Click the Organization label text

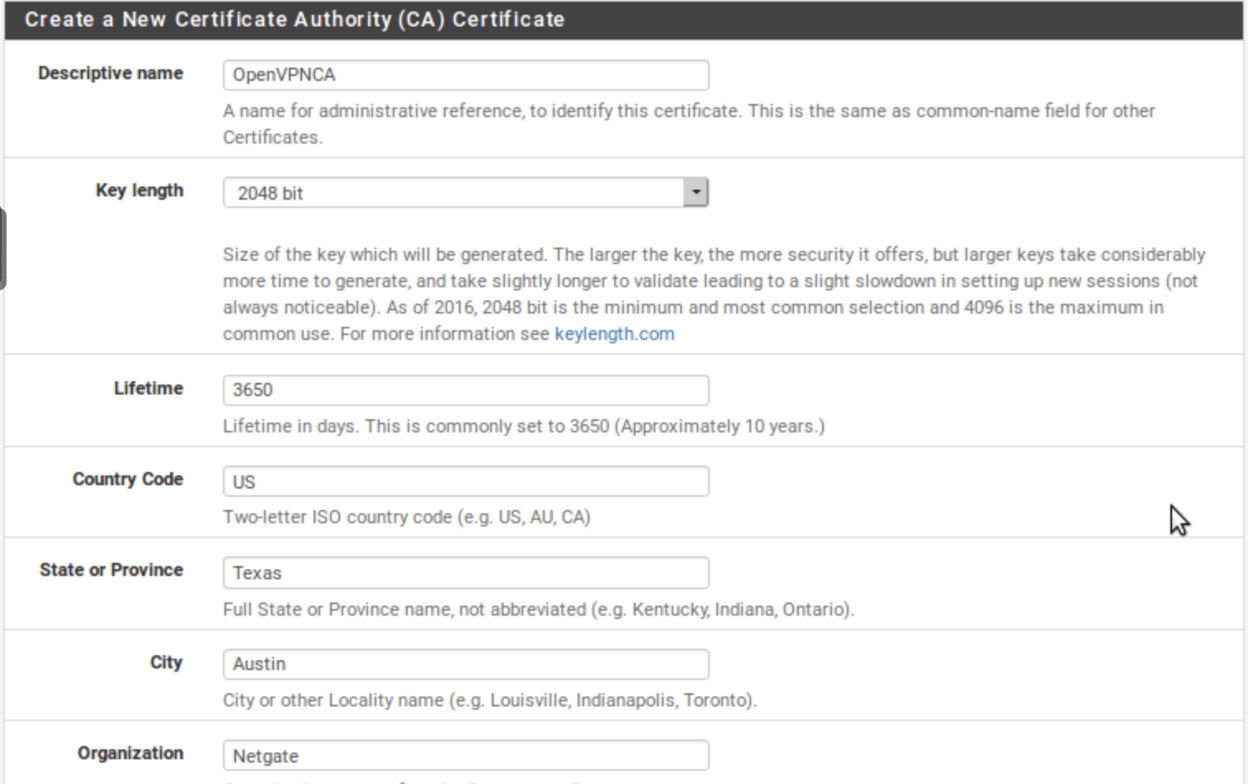pos(130,753)
